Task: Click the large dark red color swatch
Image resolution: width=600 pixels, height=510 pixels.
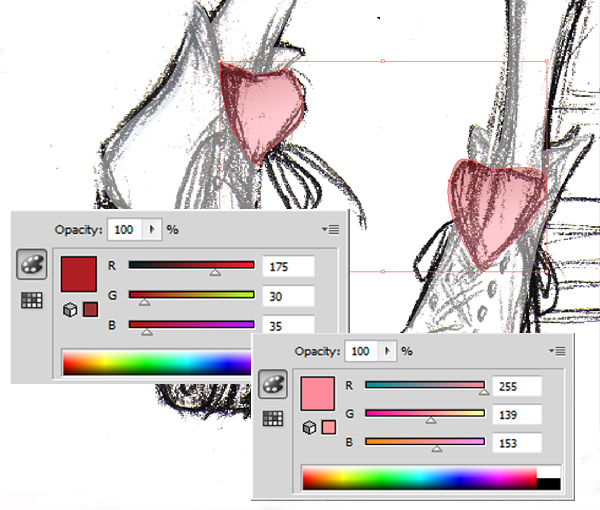Action: (78, 274)
